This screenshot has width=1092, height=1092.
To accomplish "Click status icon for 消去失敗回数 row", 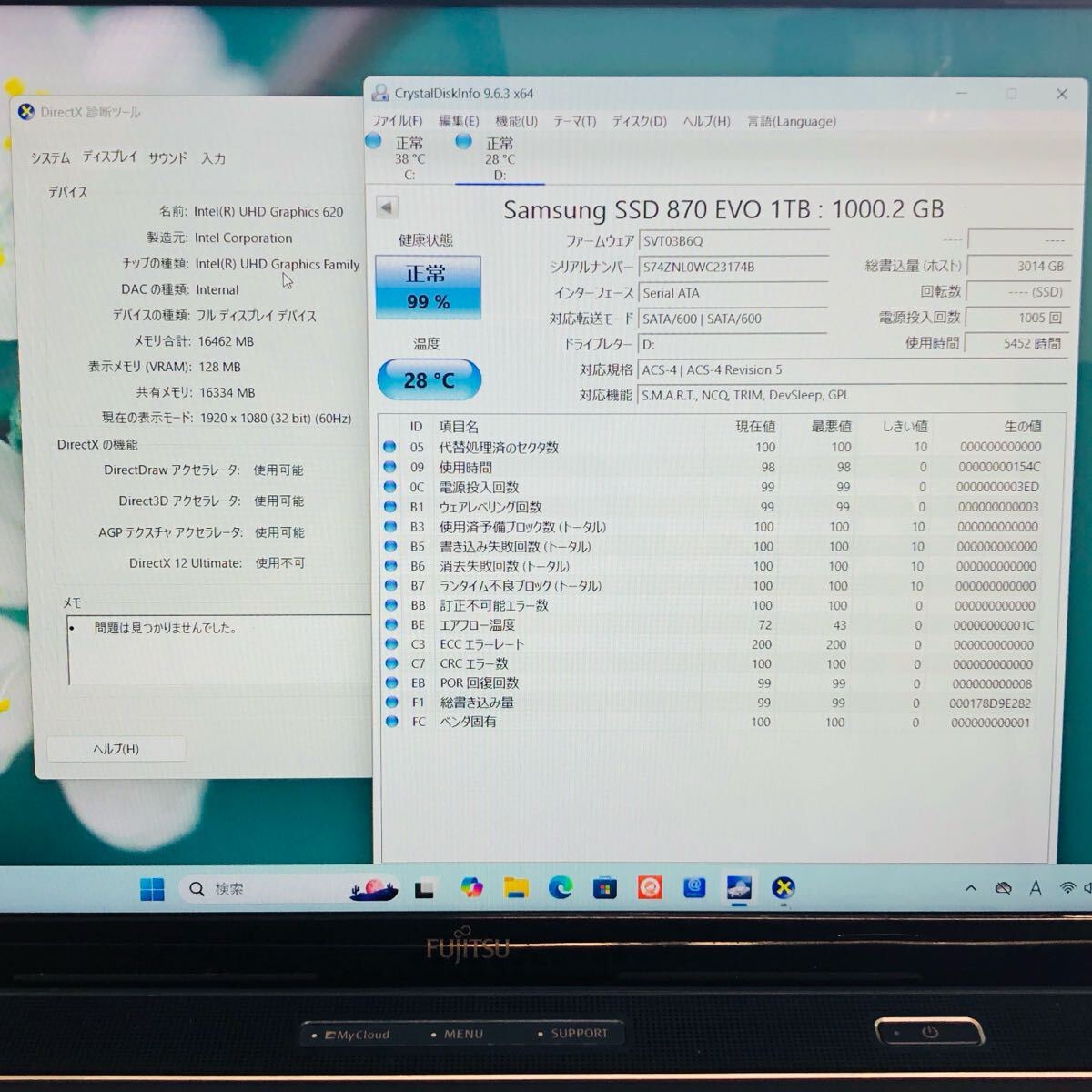I will click(x=390, y=566).
